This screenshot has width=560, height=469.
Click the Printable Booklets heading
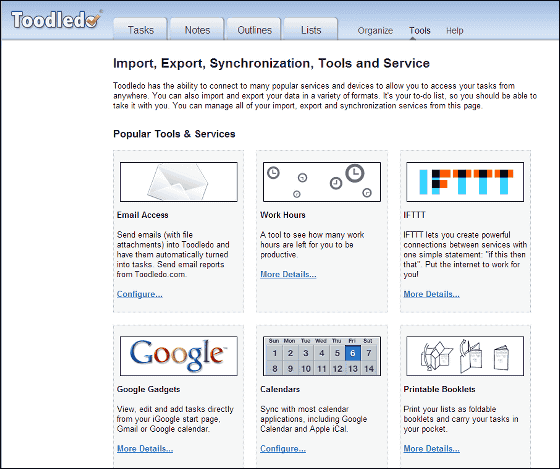point(439,389)
